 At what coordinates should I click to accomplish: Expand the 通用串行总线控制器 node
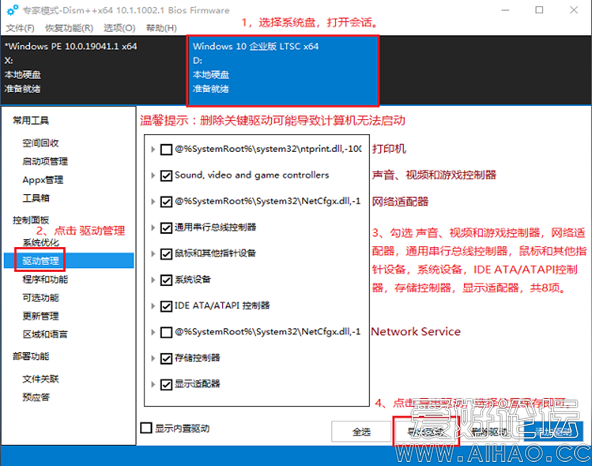pos(153,228)
